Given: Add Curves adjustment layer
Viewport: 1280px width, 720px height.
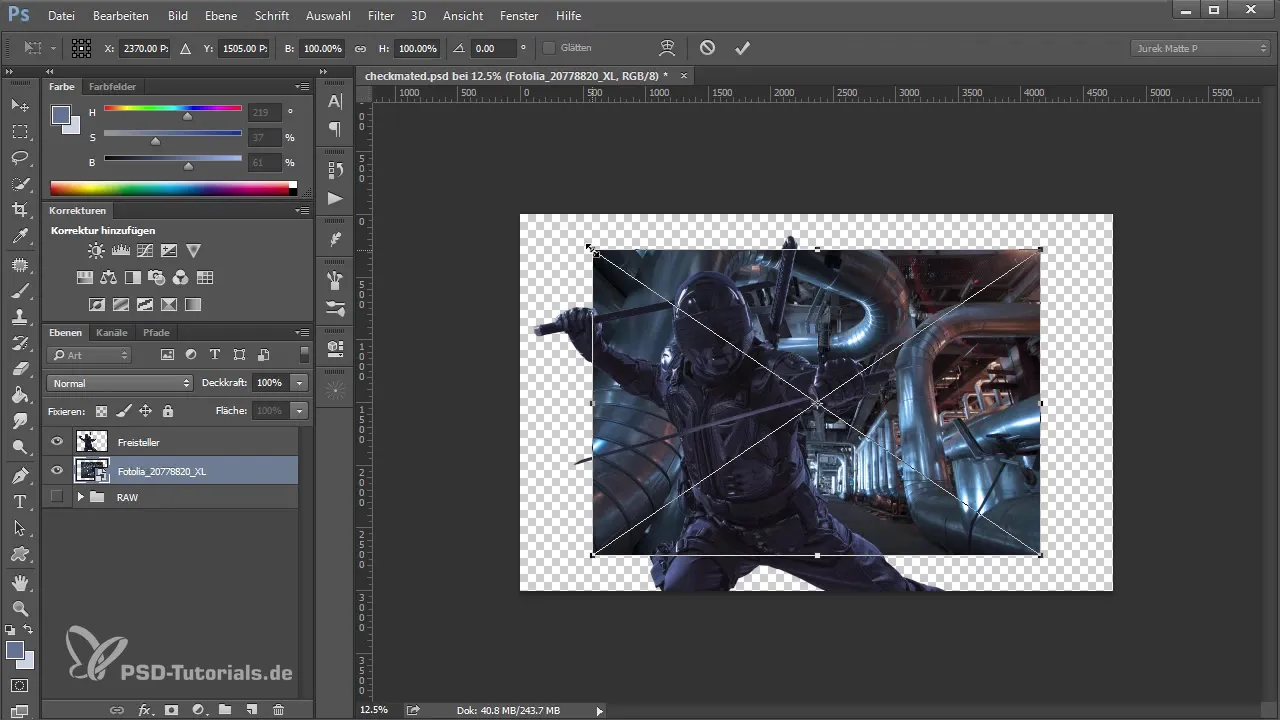Looking at the screenshot, I should point(145,251).
